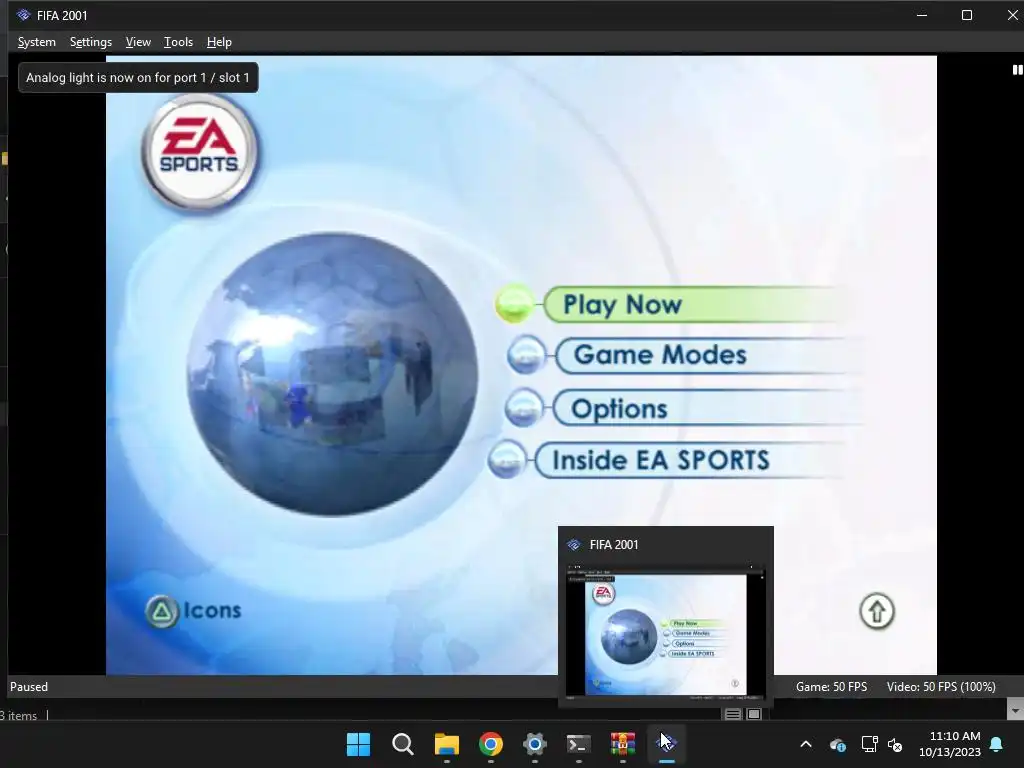This screenshot has width=1024, height=768.
Task: Click the Video: 50 FPS (100%) status
Action: point(941,686)
